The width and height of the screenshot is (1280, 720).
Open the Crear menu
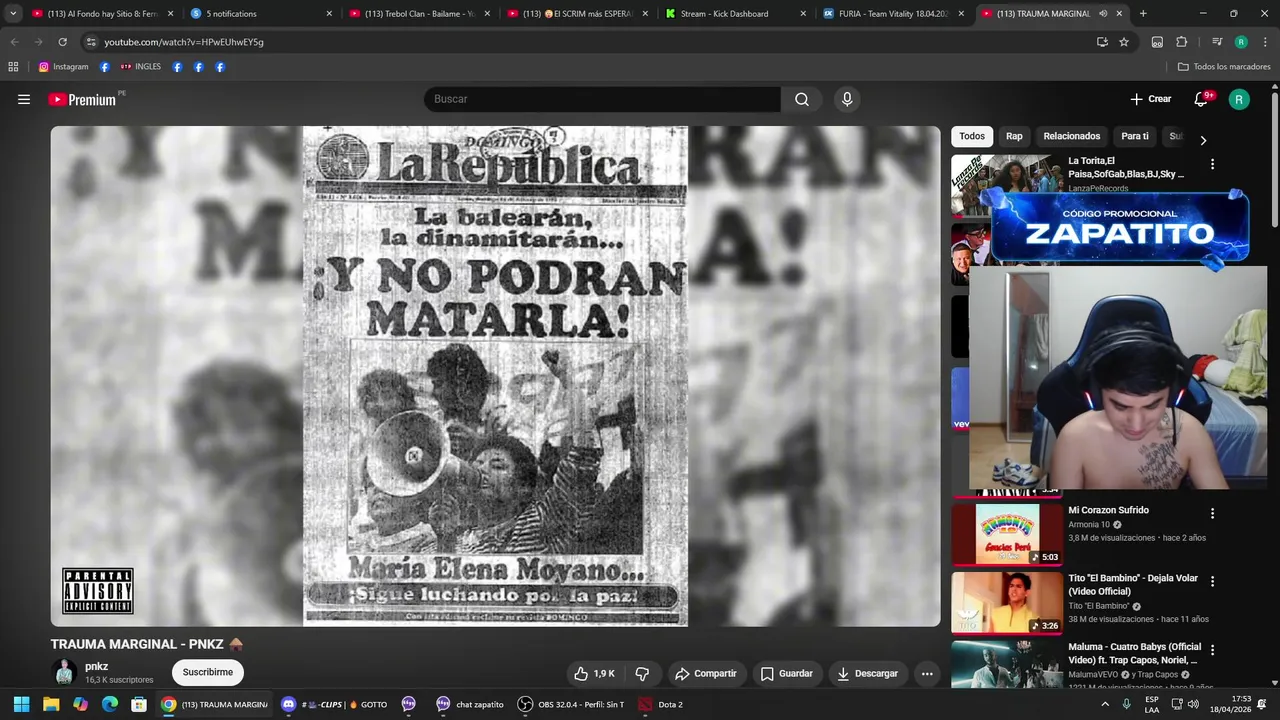click(x=1151, y=99)
